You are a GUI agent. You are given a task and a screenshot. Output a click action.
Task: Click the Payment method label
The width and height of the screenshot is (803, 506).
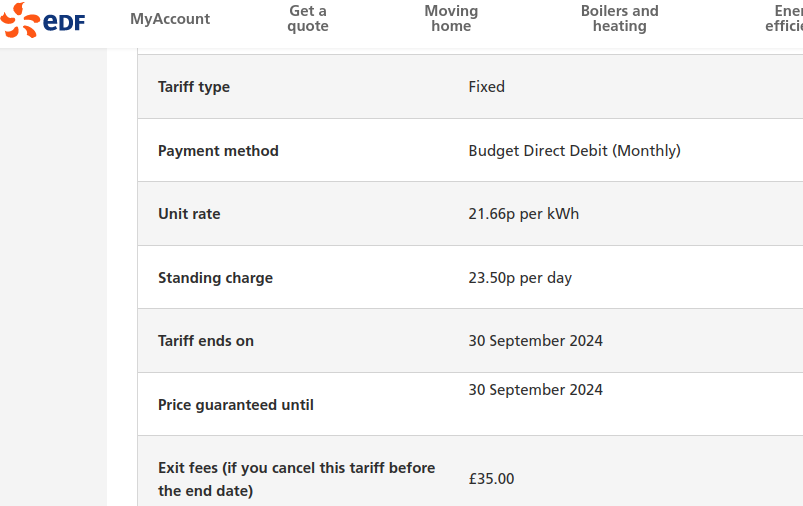coord(218,151)
